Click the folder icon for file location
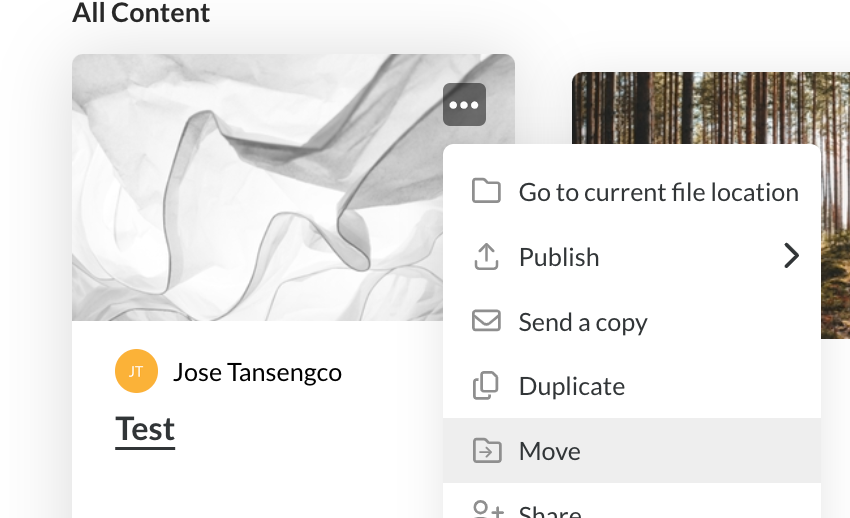This screenshot has width=850, height=518. coord(486,191)
